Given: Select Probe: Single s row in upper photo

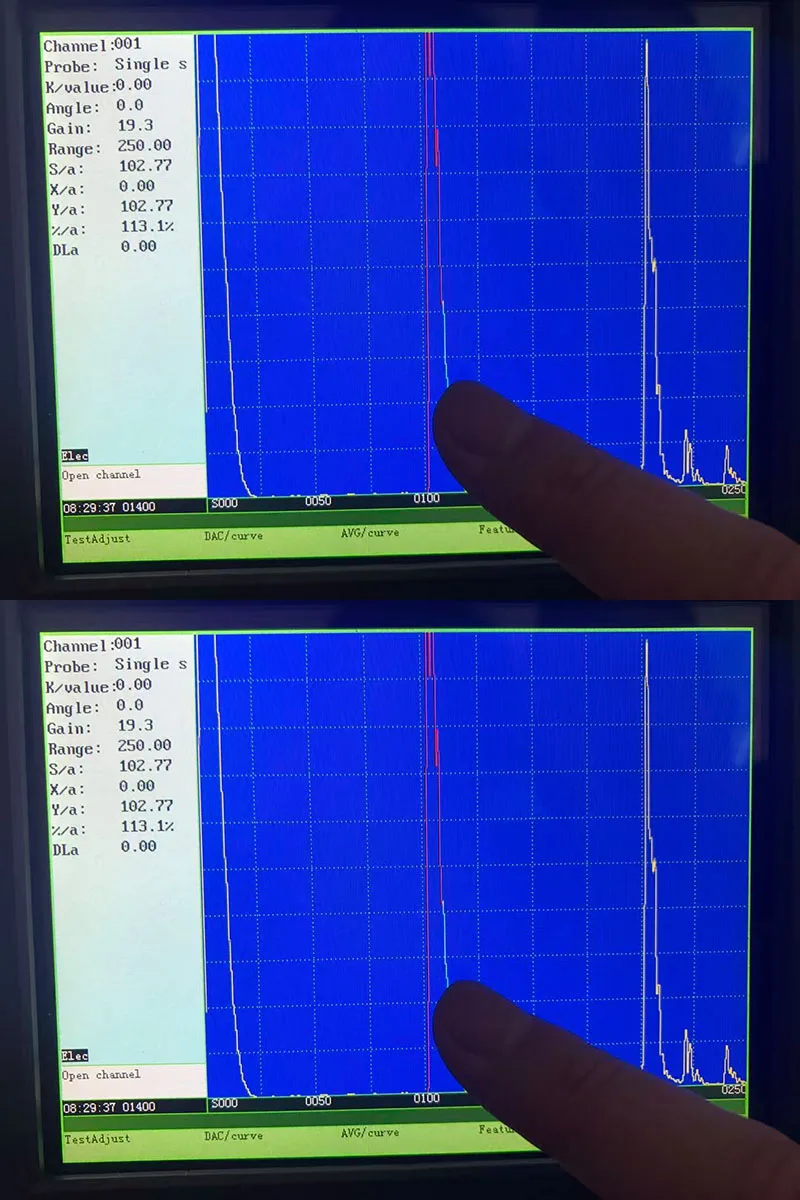Looking at the screenshot, I should pyautogui.click(x=116, y=65).
